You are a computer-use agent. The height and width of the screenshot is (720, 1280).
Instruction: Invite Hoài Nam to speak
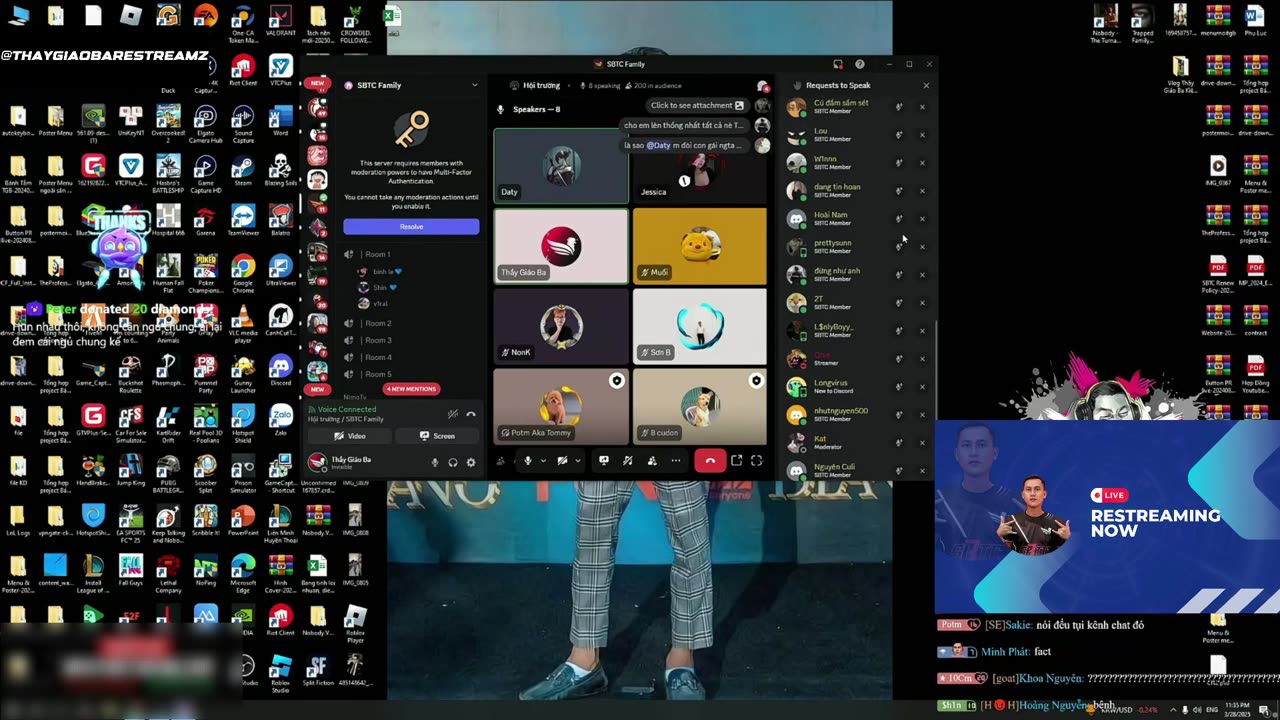pyautogui.click(x=899, y=219)
